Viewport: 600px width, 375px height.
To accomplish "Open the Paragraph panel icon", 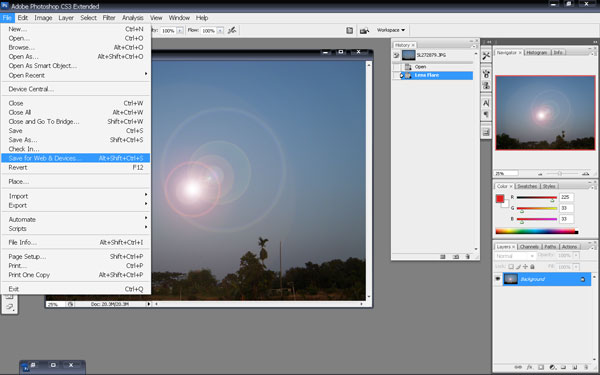I will (x=486, y=114).
